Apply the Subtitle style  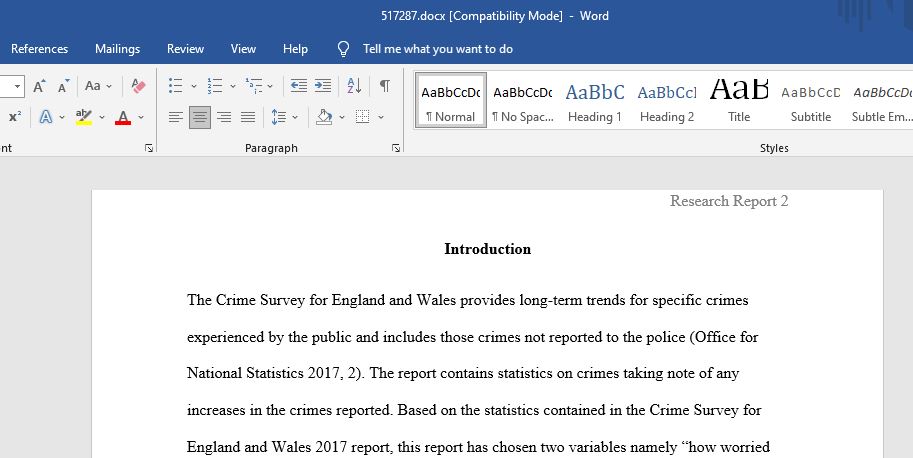coord(811,100)
